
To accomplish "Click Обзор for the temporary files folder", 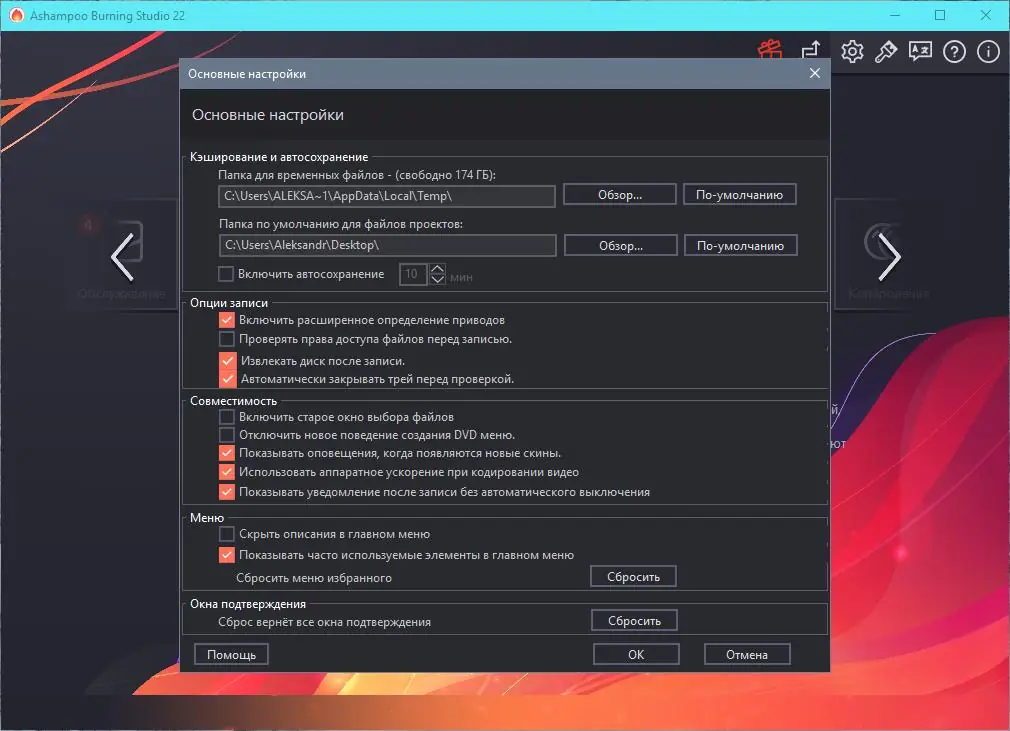I will pyautogui.click(x=619, y=195).
